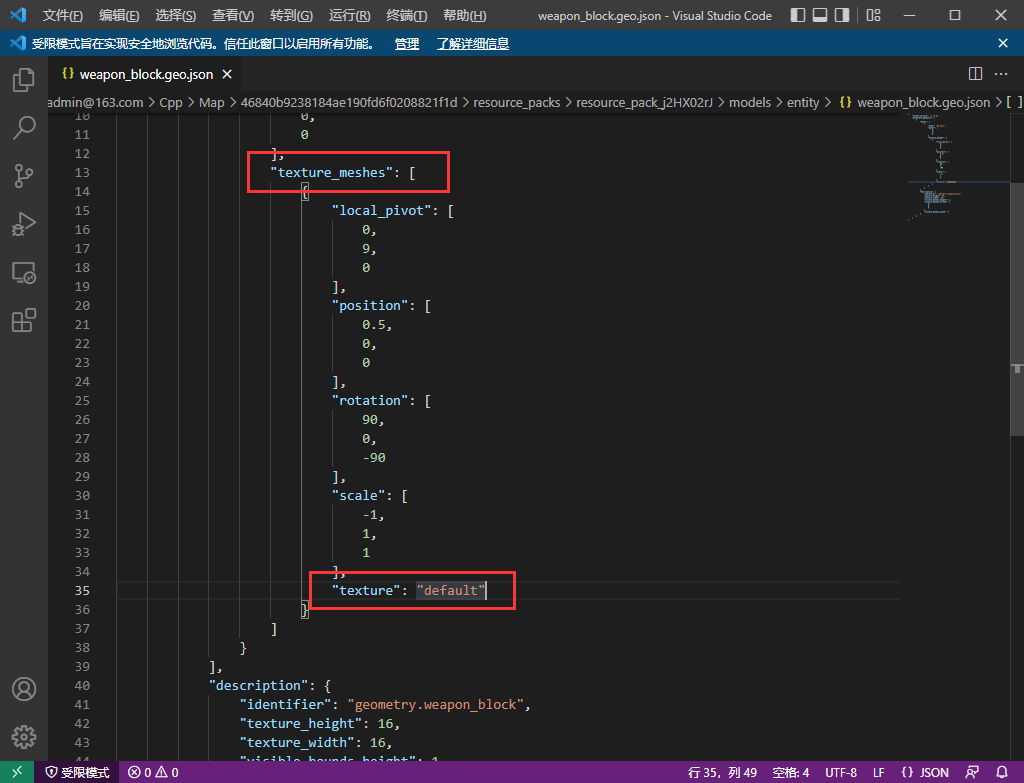Toggle the bottom panel
Viewport: 1024px width, 783px height.
point(820,15)
